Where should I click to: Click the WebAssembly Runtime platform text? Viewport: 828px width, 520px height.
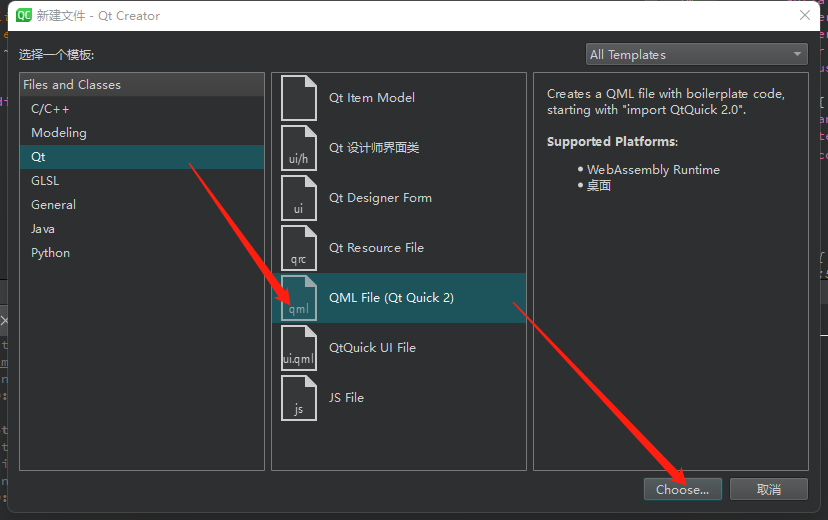[653, 170]
